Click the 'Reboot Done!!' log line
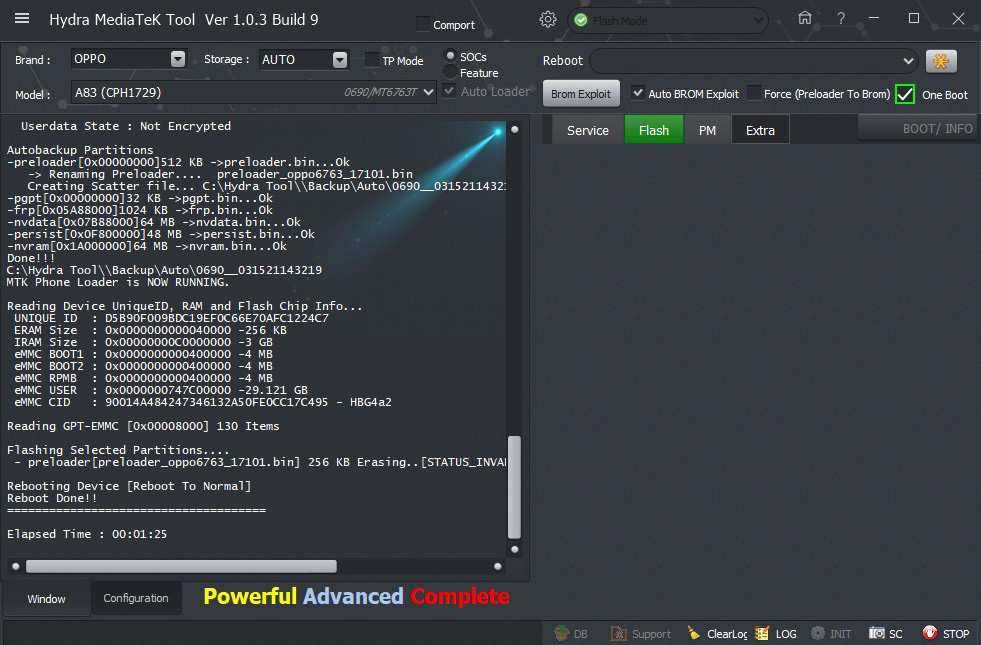981x645 pixels. coord(52,498)
